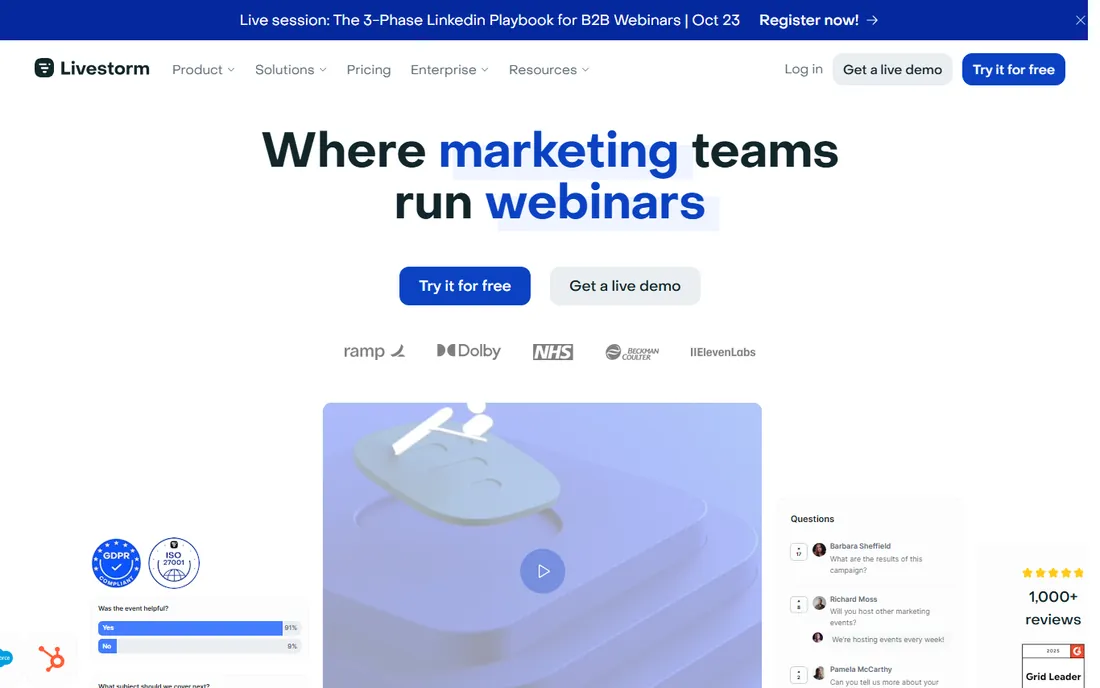The height and width of the screenshot is (688, 1100).
Task: Click the live session announcement text
Action: point(490,20)
